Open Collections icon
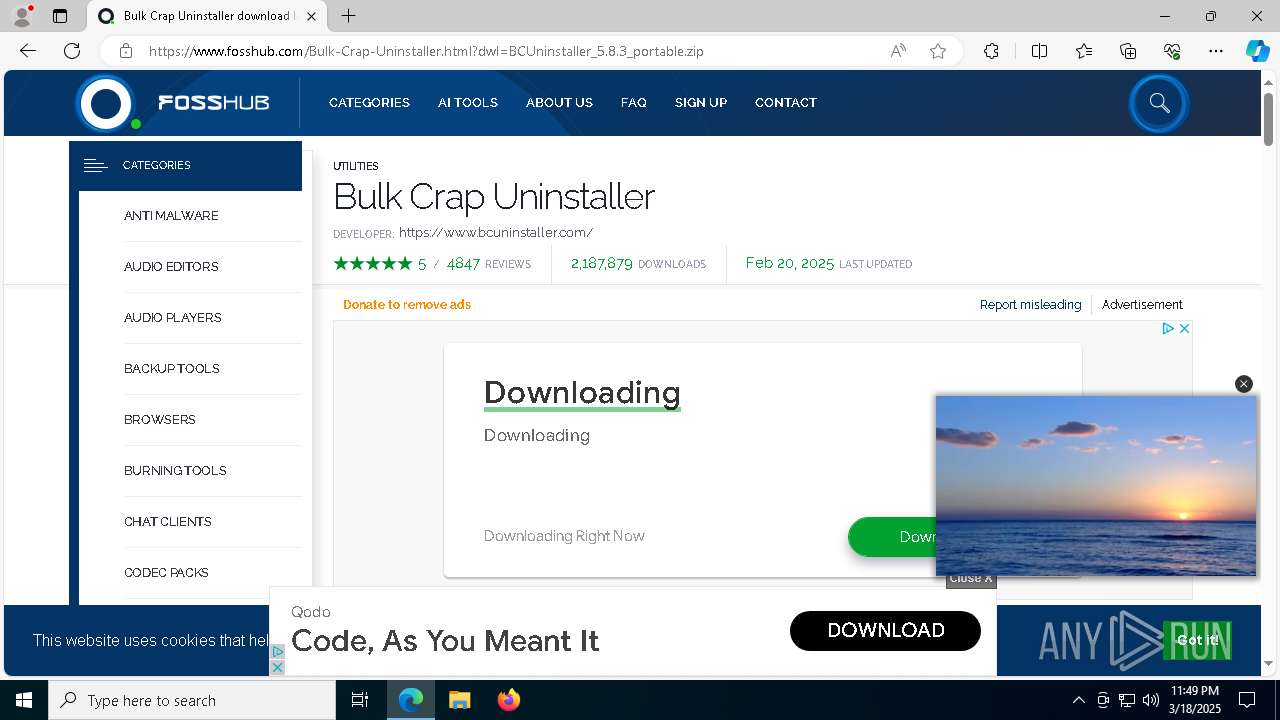1280x720 pixels. click(1128, 51)
